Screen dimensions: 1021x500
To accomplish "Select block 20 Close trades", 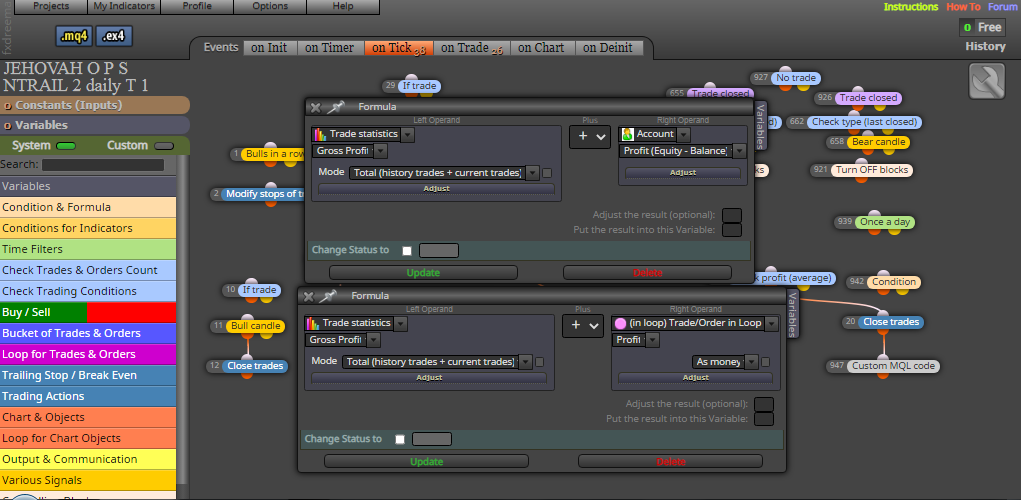I will (x=891, y=322).
